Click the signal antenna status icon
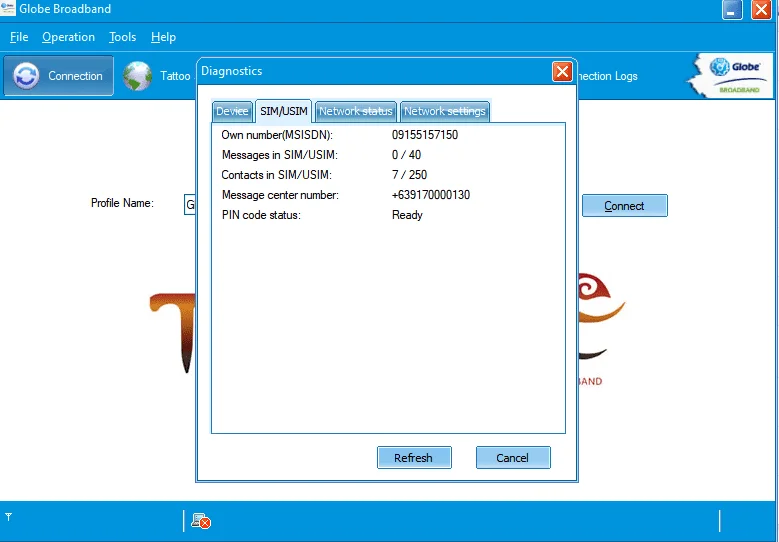 tap(8, 517)
